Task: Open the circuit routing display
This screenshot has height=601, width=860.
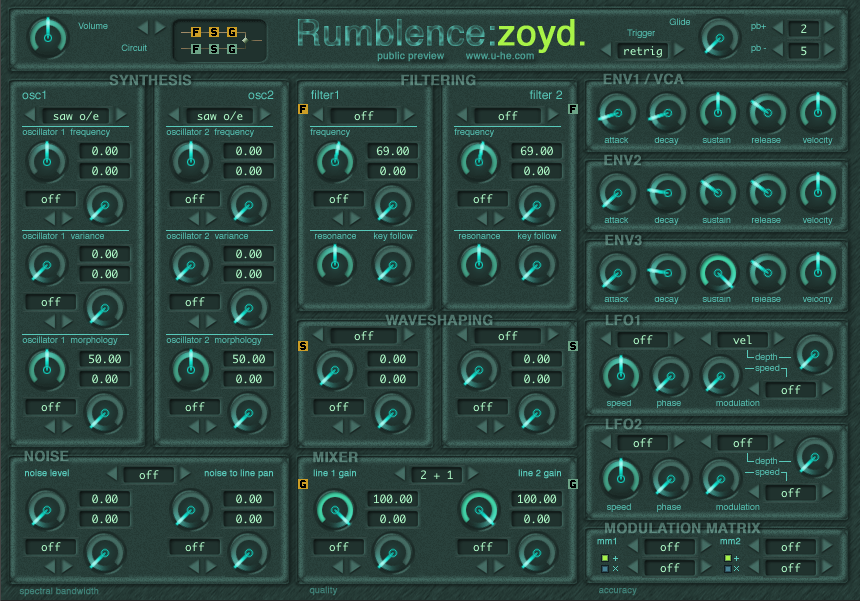Action: tap(220, 41)
